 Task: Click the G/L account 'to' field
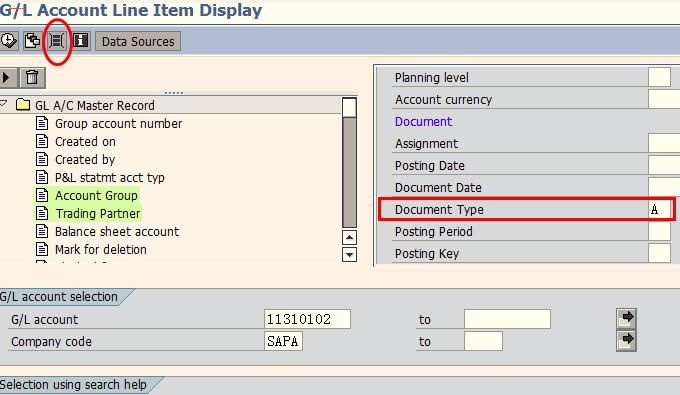click(x=507, y=319)
